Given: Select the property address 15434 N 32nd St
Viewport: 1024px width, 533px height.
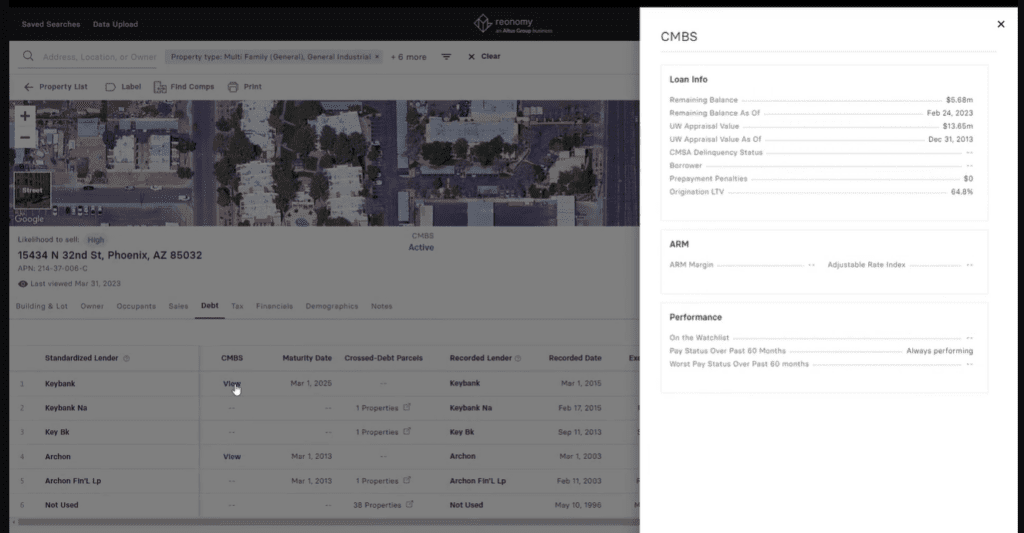Looking at the screenshot, I should [110, 255].
